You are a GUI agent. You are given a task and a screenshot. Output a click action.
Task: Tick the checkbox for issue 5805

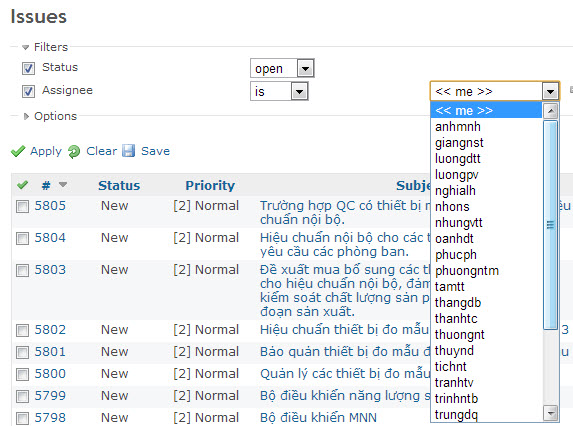click(x=22, y=206)
